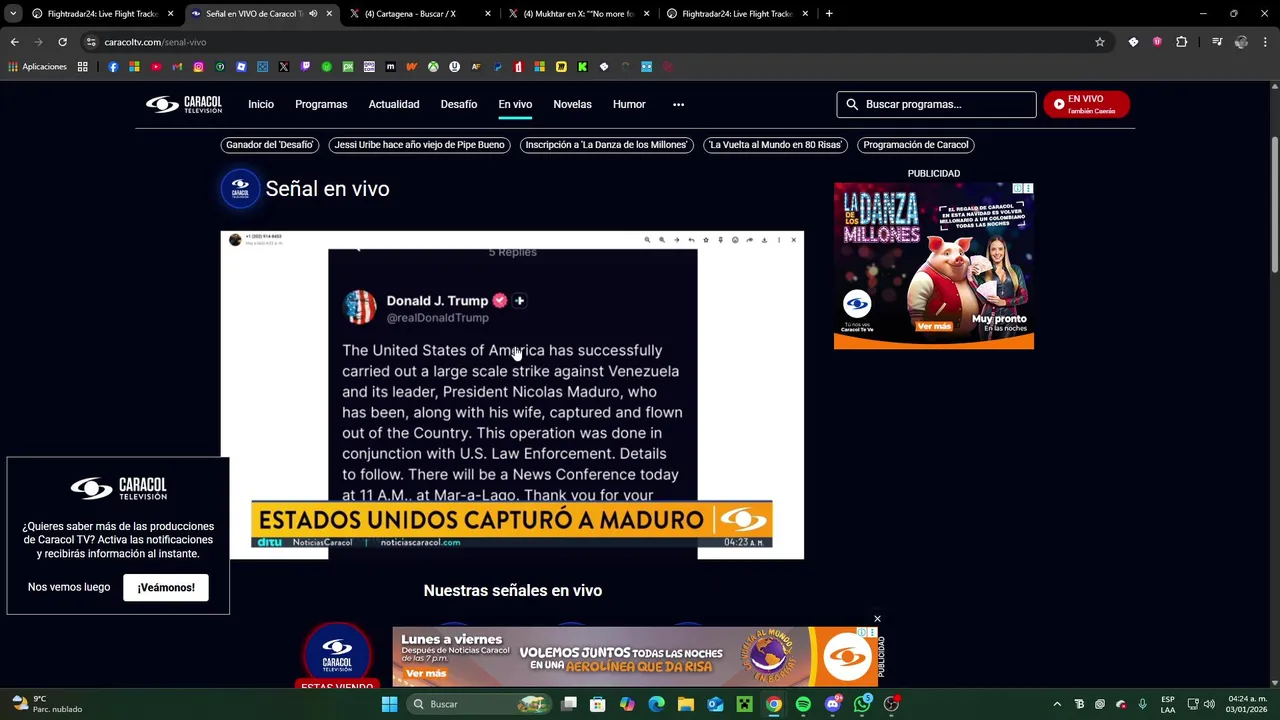1280x720 pixels.
Task: Click the Ver más button on La Danza ad
Action: 934,326
